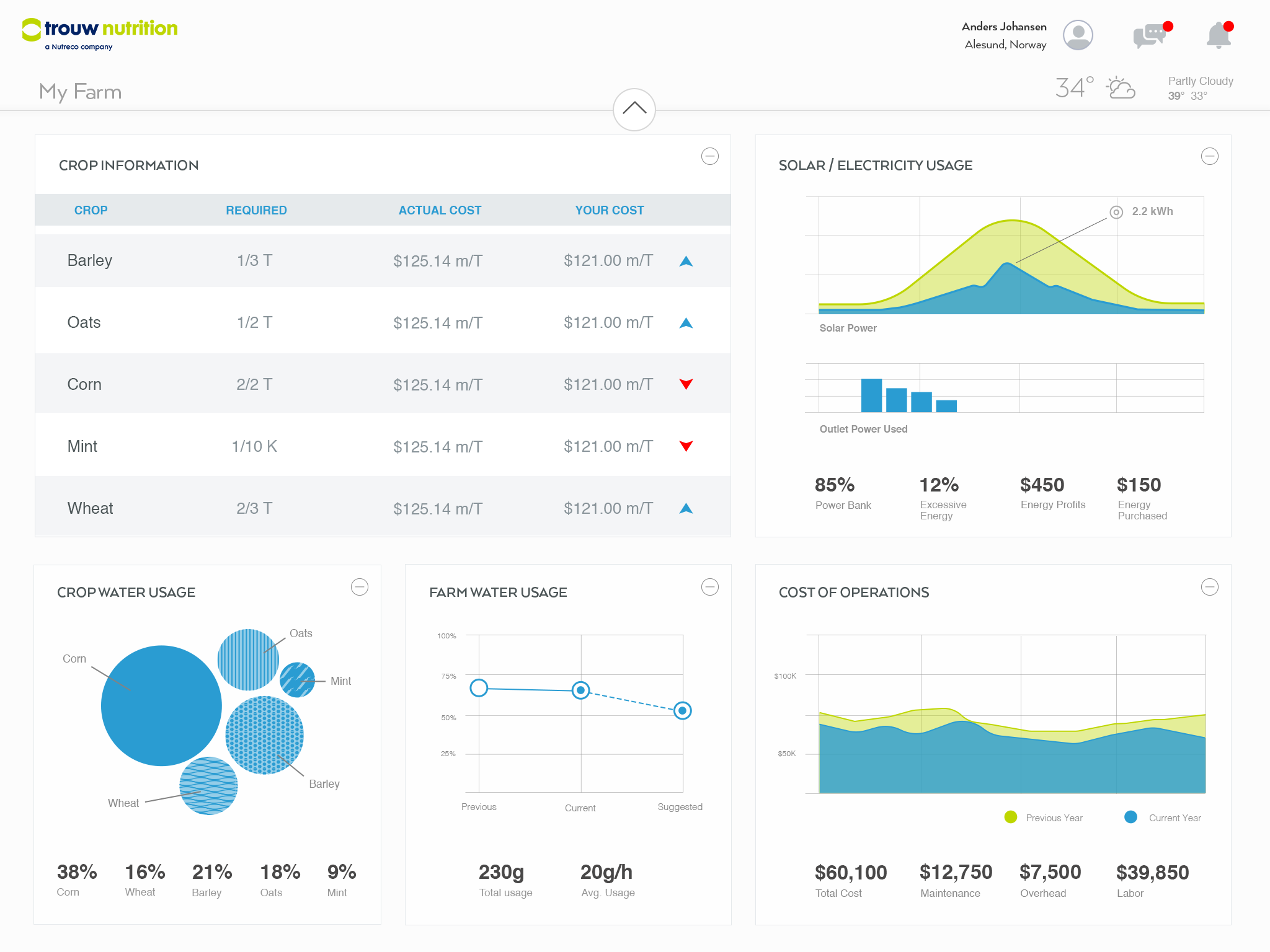This screenshot has height=952, width=1270.
Task: Click the Barley required amount 1/3 T
Action: click(254, 260)
